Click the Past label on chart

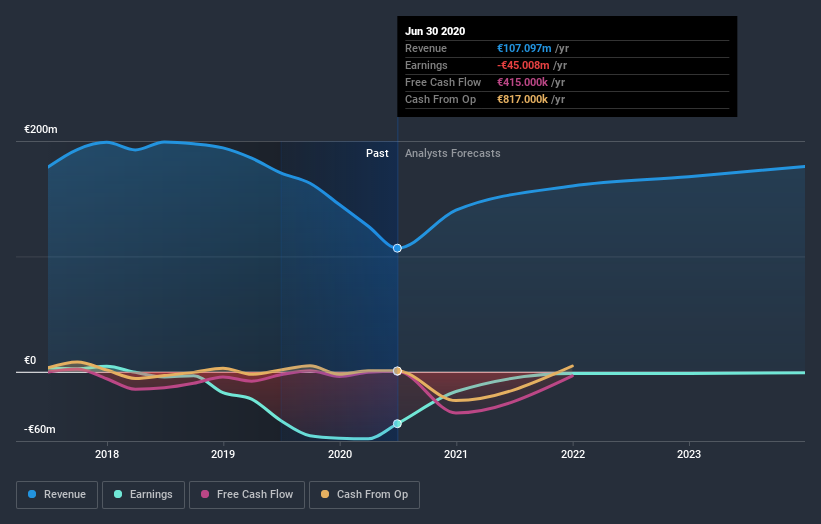377,153
